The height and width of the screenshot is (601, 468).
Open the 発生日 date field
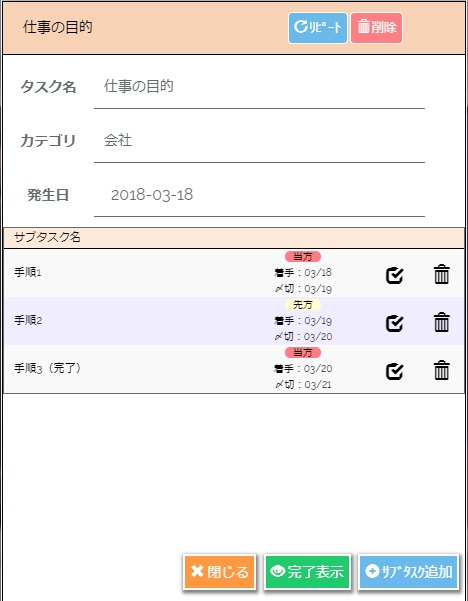(x=259, y=195)
